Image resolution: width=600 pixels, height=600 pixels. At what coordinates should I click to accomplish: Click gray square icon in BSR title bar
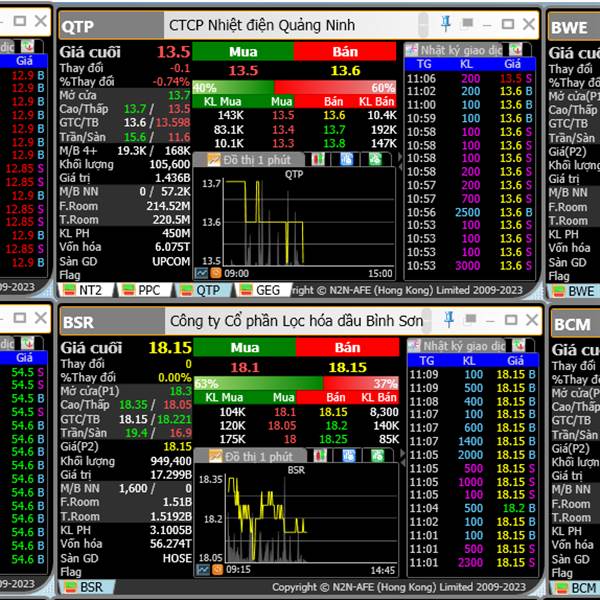(x=470, y=319)
